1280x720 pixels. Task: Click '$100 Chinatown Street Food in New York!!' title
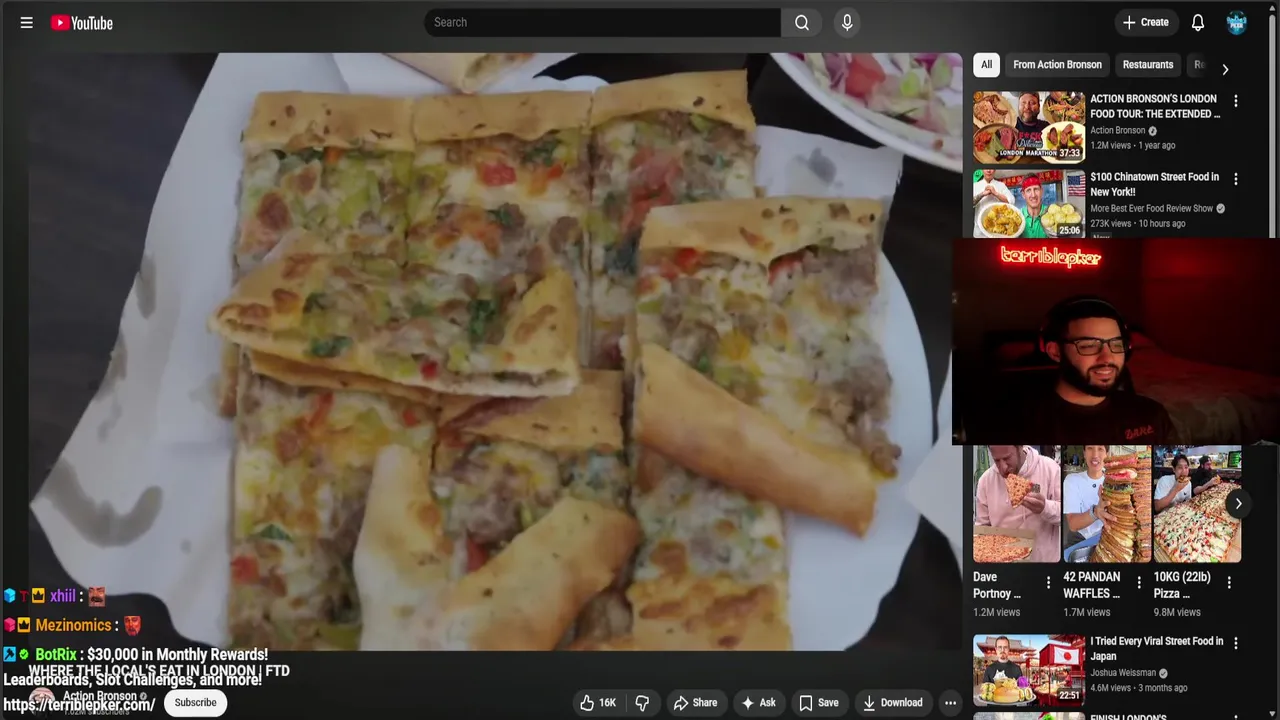1155,184
